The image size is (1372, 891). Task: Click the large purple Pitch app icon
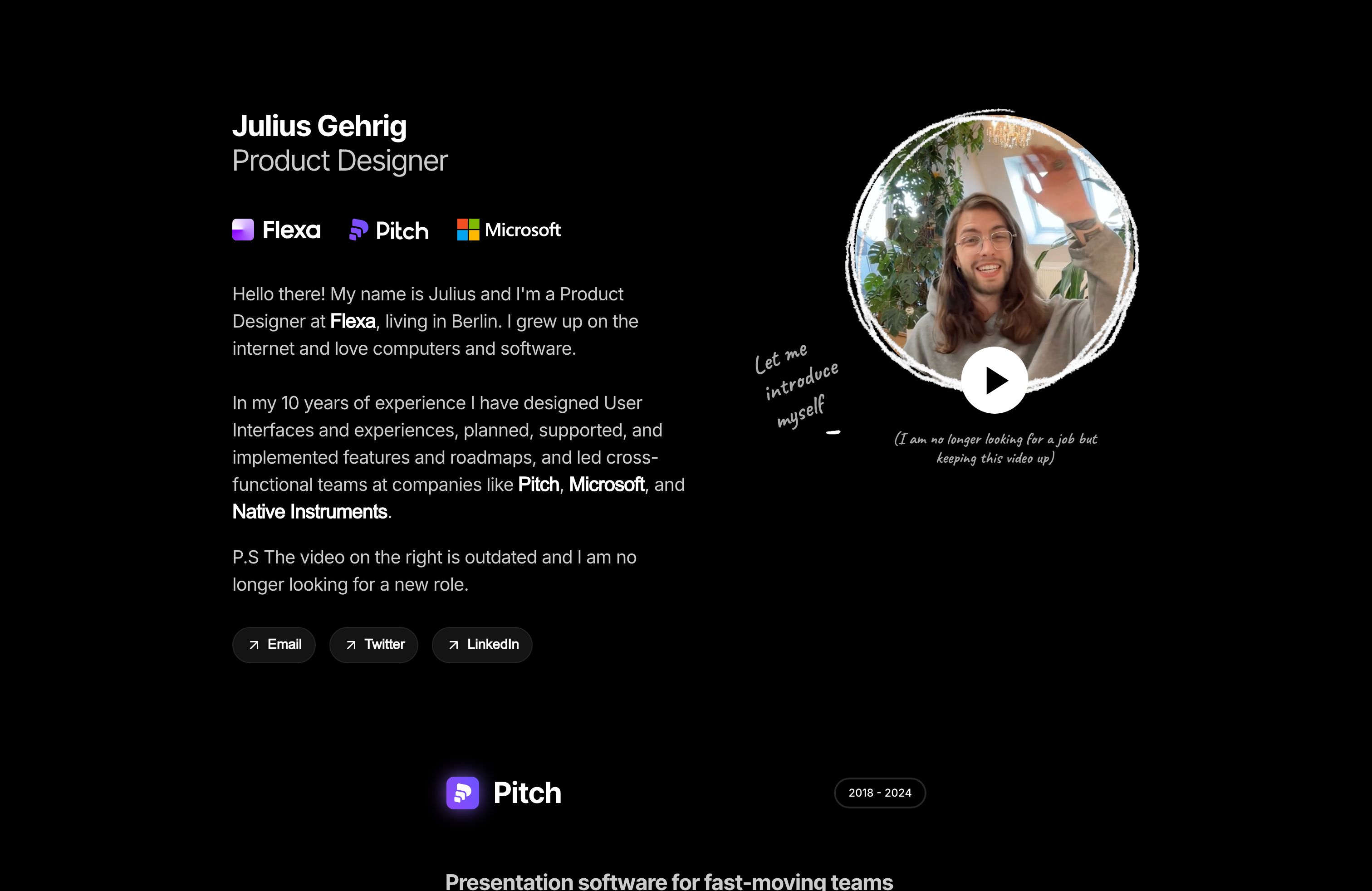click(462, 793)
